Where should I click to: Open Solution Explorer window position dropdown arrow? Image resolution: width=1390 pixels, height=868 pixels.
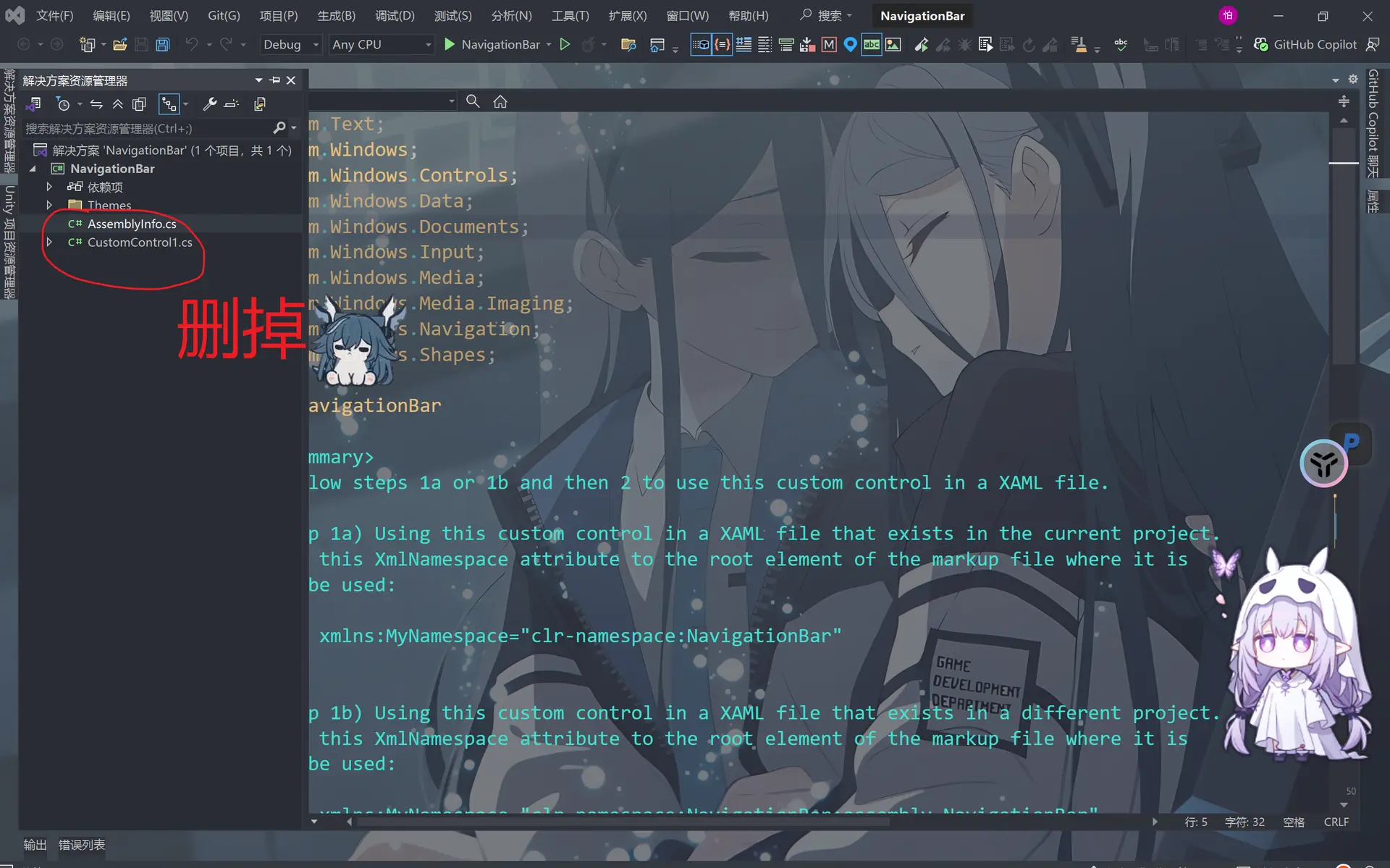coord(258,80)
